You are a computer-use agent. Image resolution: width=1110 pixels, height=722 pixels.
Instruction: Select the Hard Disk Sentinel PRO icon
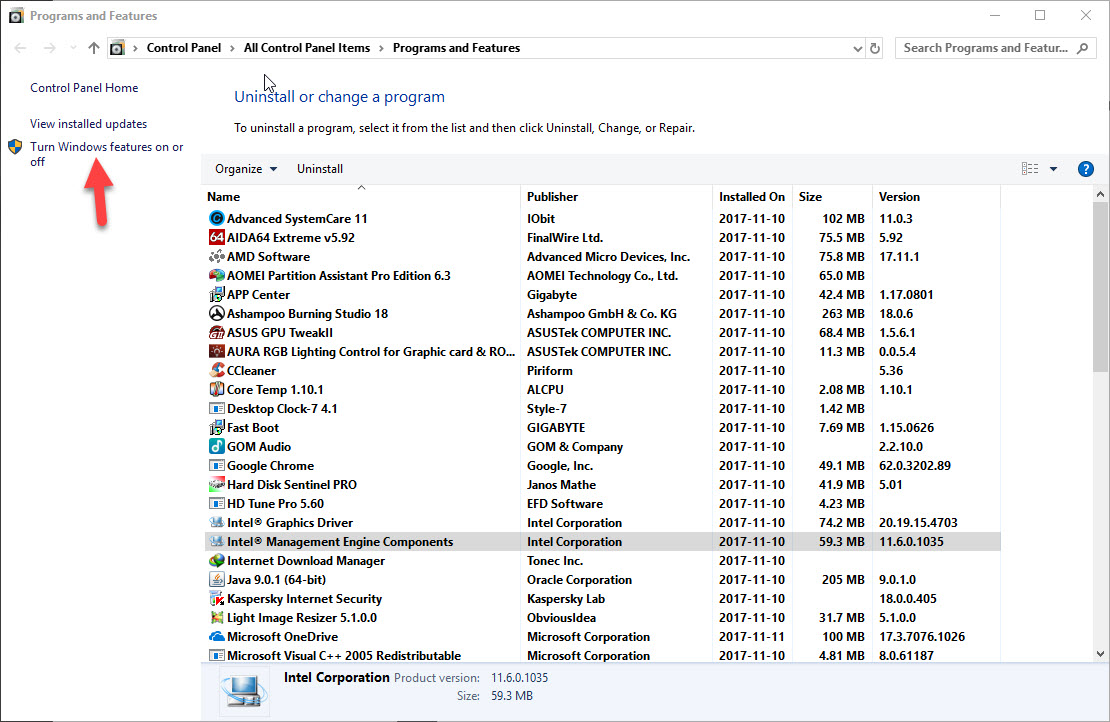pos(217,485)
